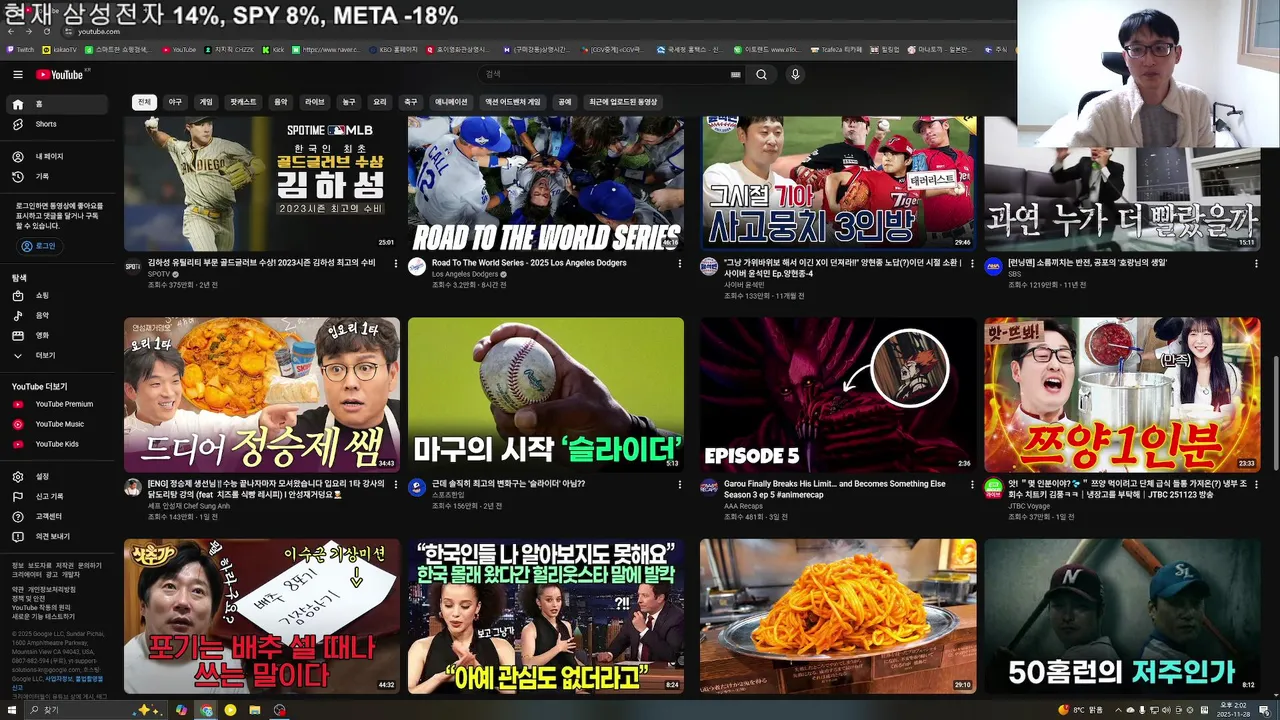Open more options for 정승제 생선님 video
Image resolution: width=1280 pixels, height=720 pixels.
pyautogui.click(x=396, y=485)
